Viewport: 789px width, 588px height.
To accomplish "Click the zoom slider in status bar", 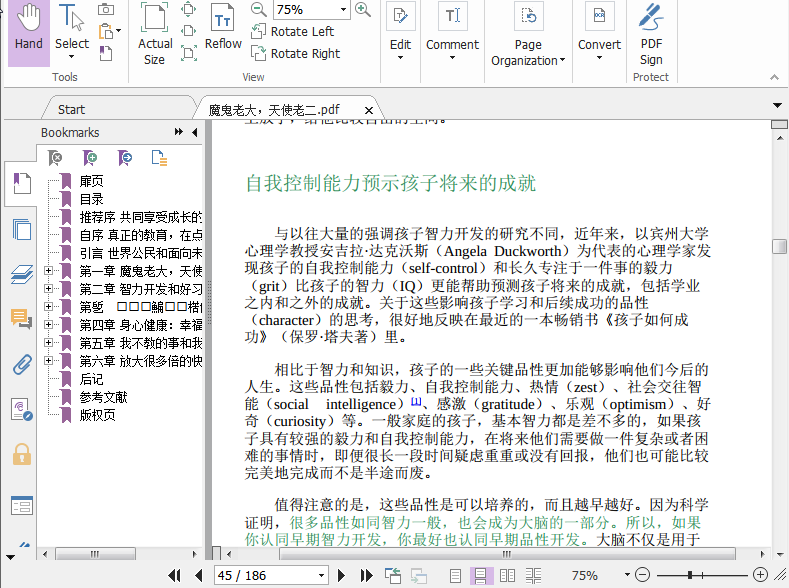I will tap(690, 575).
